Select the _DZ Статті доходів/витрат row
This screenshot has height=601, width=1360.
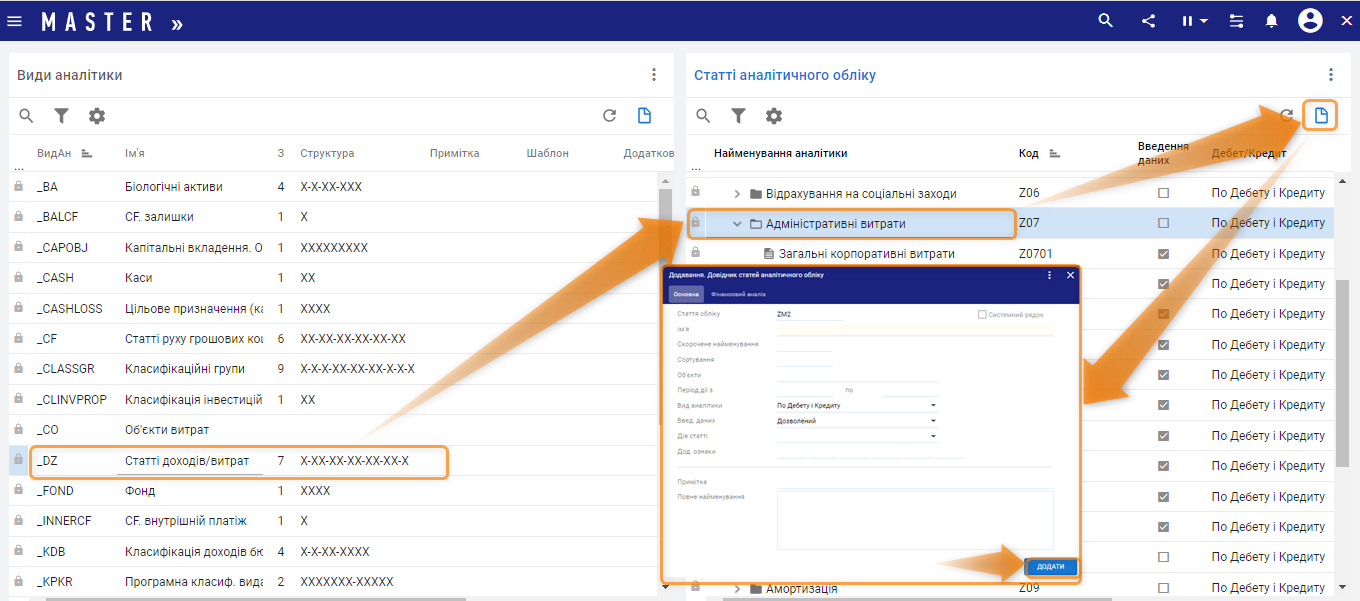click(186, 461)
